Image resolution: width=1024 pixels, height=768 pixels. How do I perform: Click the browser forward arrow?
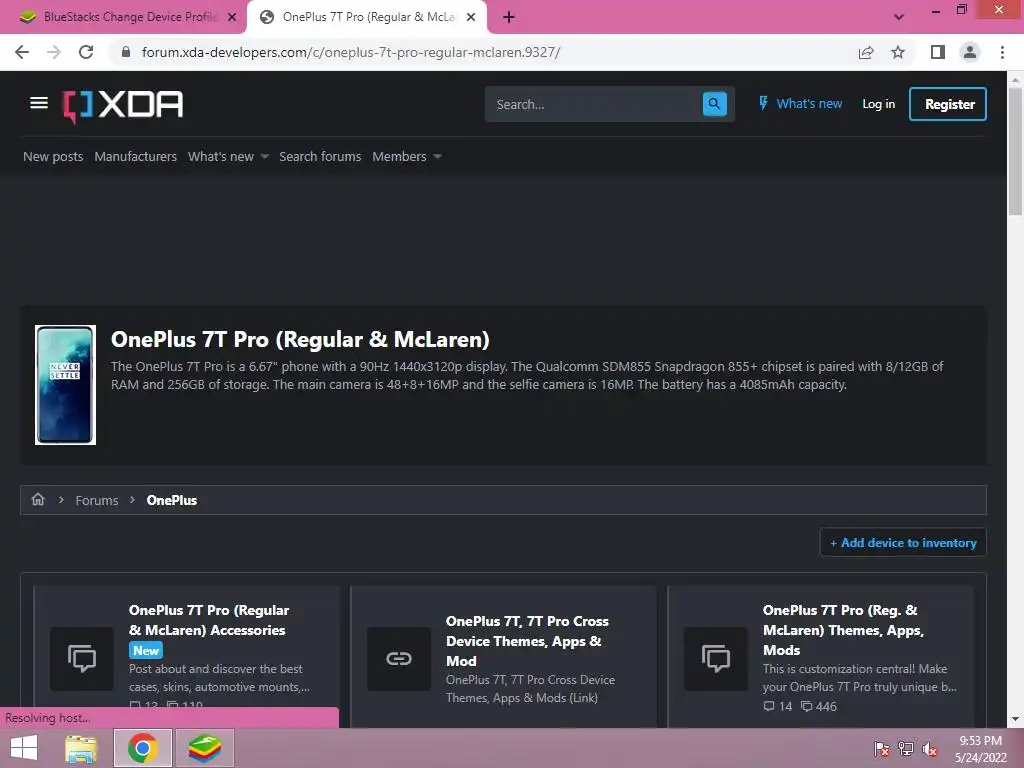tap(54, 52)
